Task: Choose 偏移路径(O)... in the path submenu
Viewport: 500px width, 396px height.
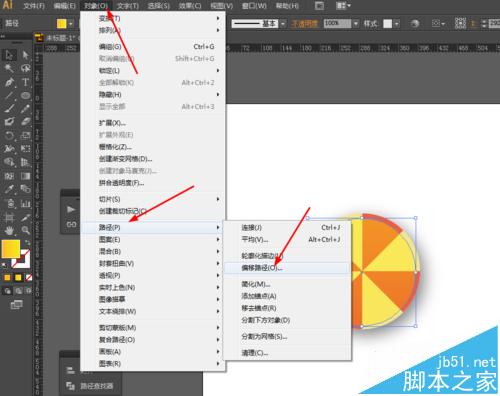Action: tap(287, 268)
